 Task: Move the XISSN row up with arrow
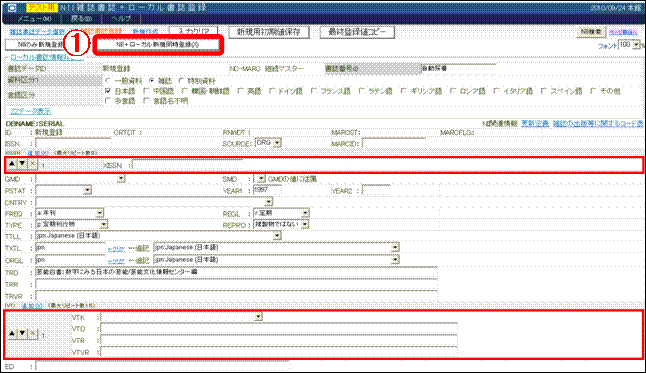coord(12,164)
